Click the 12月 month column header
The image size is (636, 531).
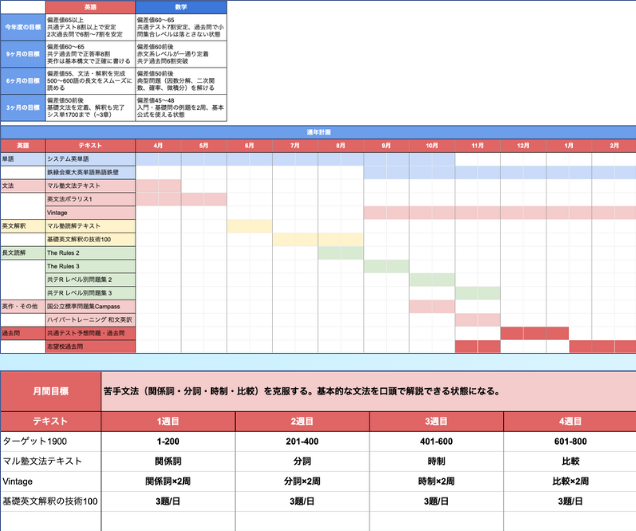pos(523,146)
